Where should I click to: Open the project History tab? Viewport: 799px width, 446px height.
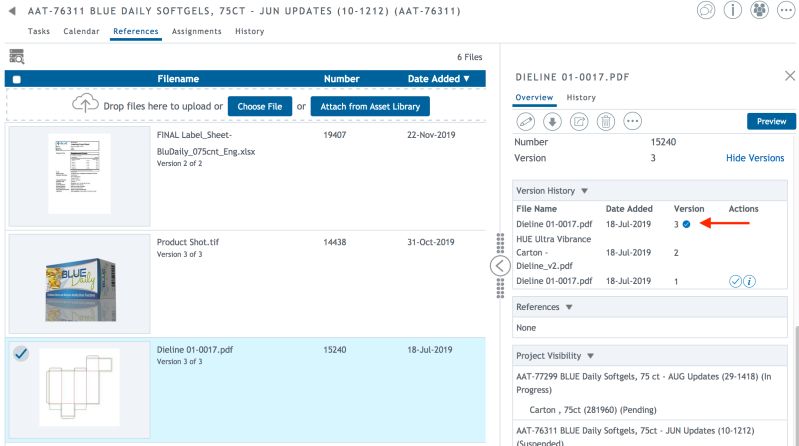(250, 31)
